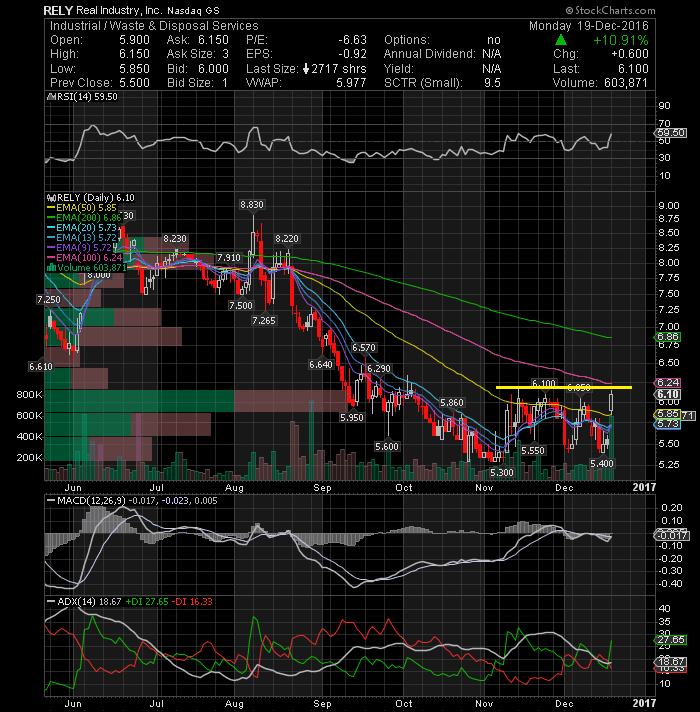Click the Bid value 6.000
This screenshot has width=700, height=712.
click(213, 69)
